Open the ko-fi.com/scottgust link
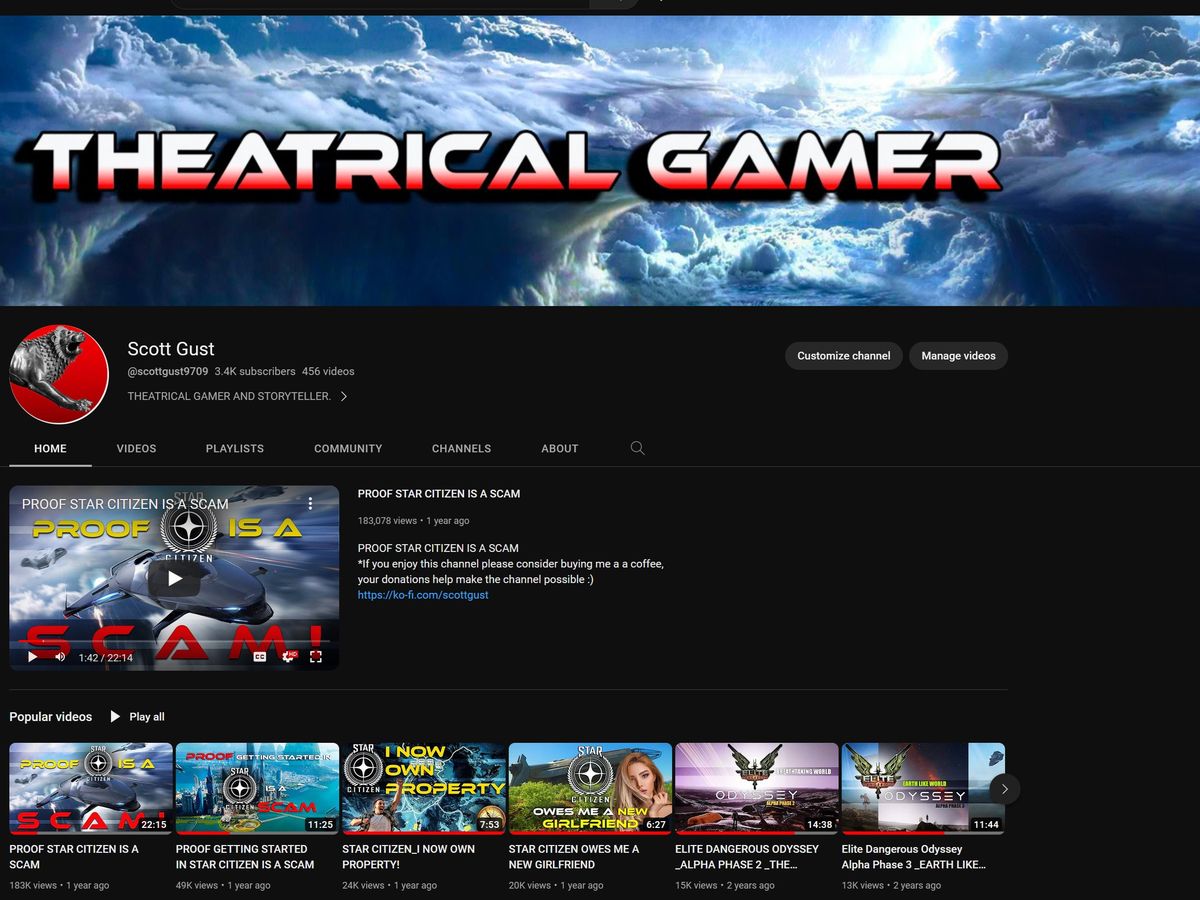The height and width of the screenshot is (900, 1200). [x=423, y=595]
